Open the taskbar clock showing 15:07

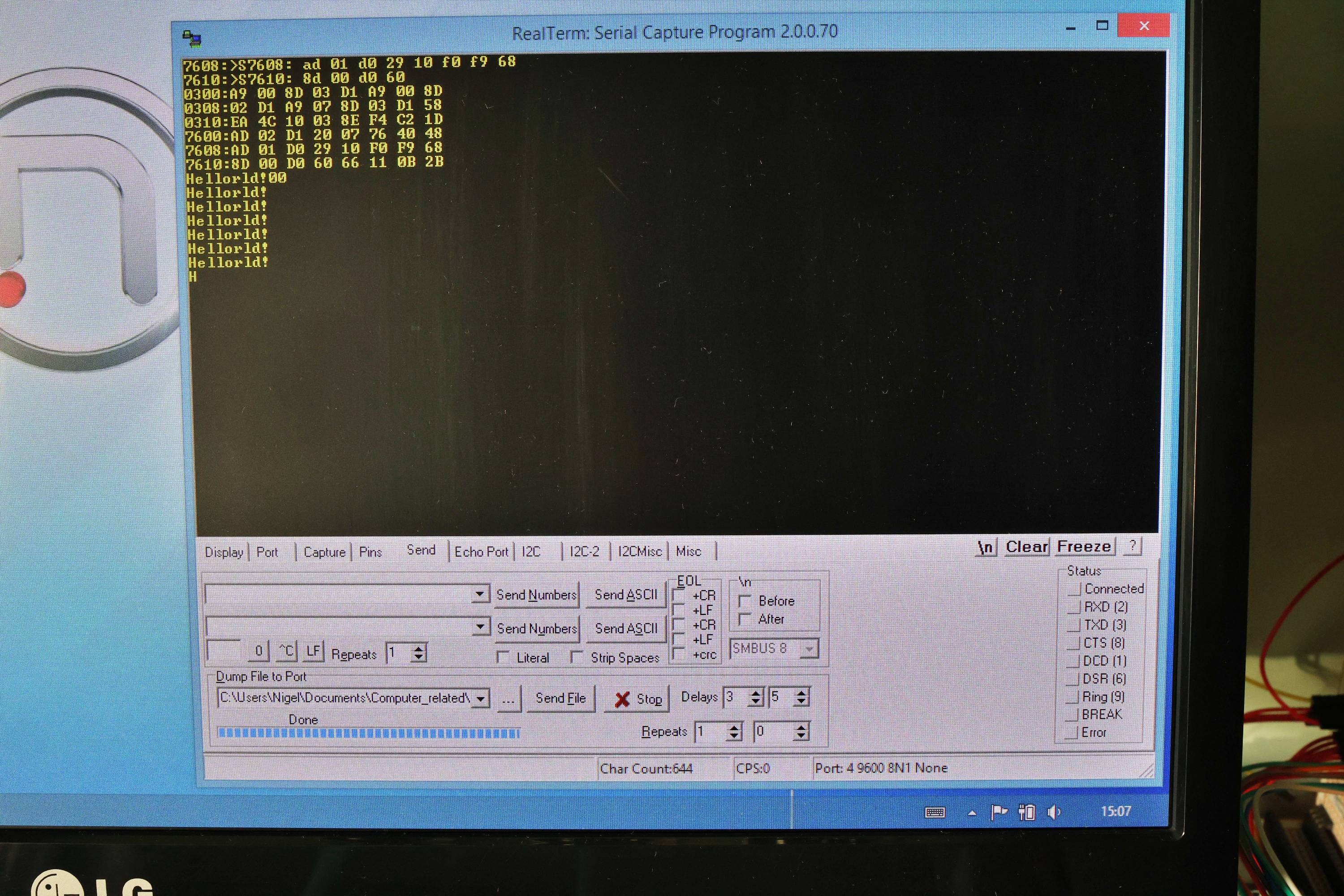1116,811
